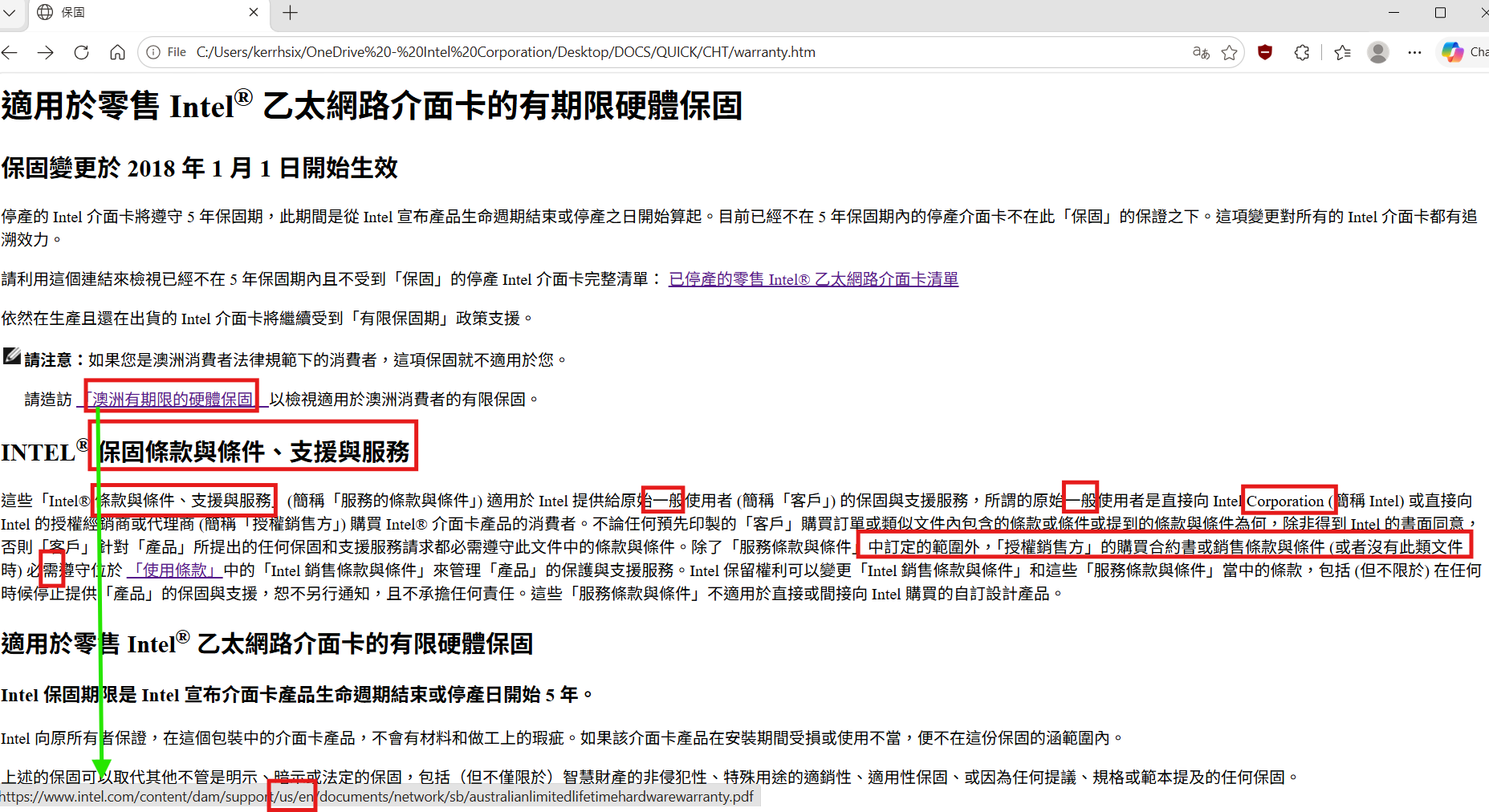The image size is (1489, 812).
Task: Click the heading INTEL 保固條款與條件、支援與服務
Action: pos(205,452)
